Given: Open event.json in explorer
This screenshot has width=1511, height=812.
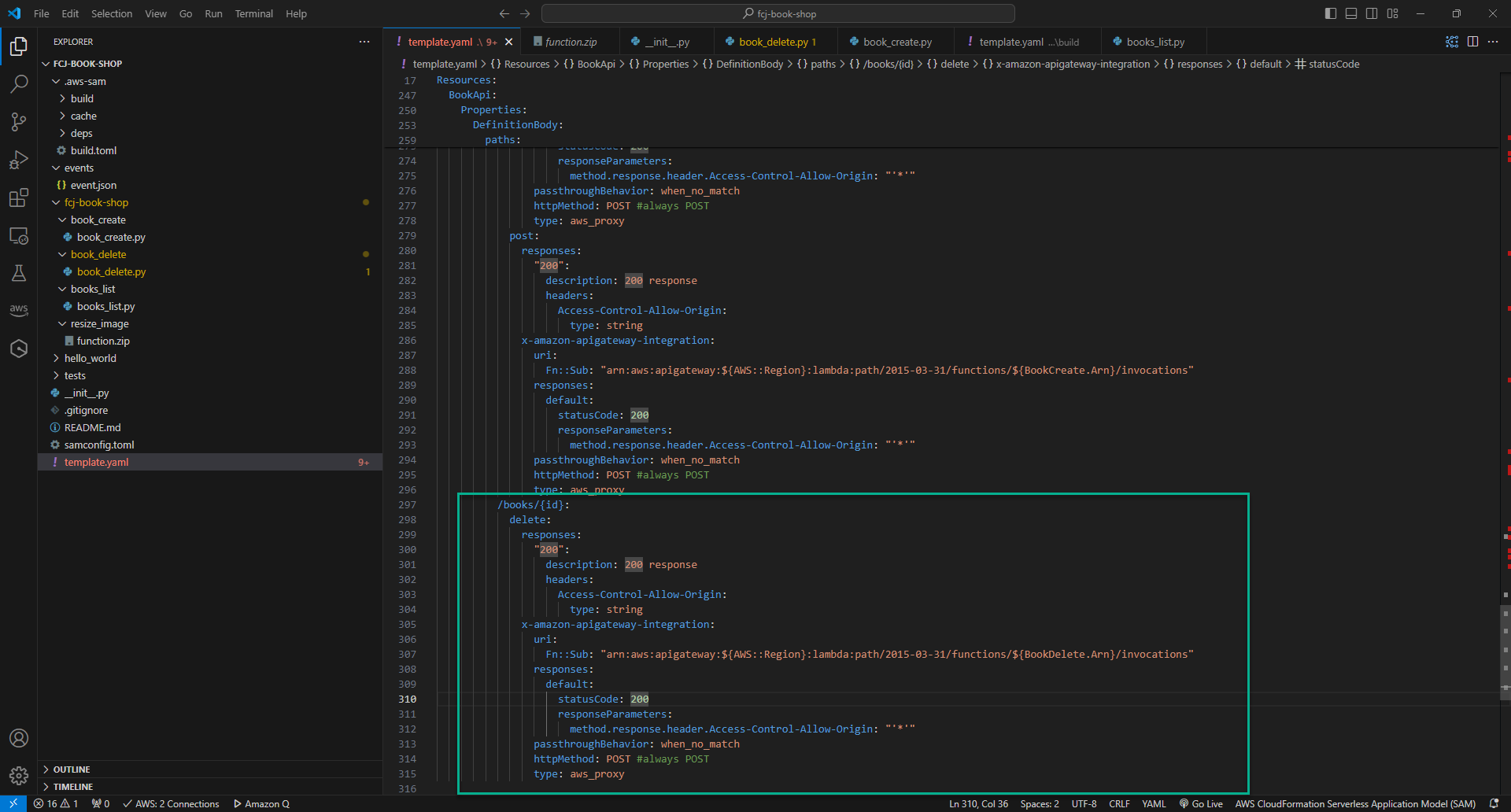Looking at the screenshot, I should click(210, 185).
